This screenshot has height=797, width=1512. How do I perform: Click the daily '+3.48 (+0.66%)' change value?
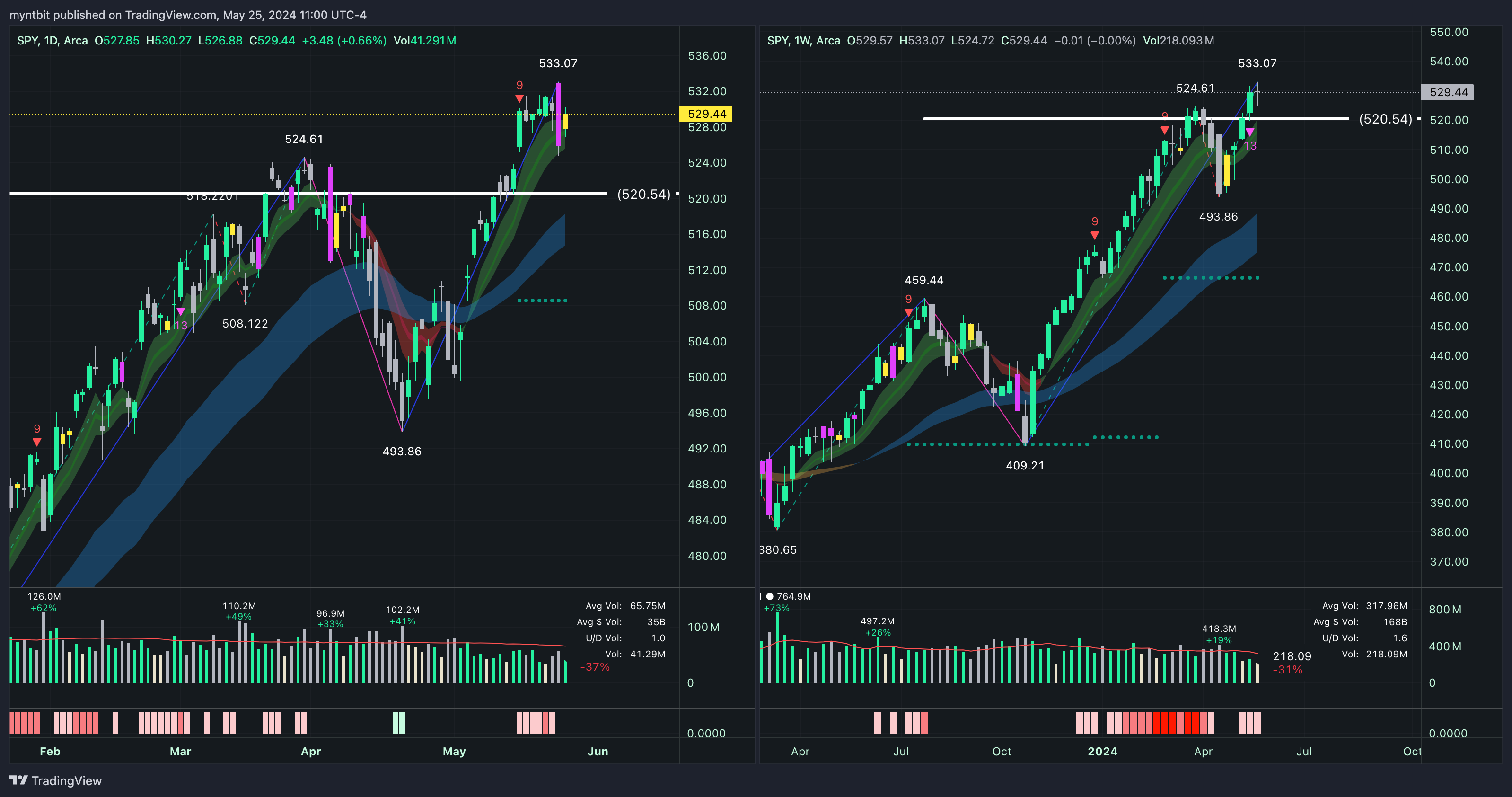[344, 41]
